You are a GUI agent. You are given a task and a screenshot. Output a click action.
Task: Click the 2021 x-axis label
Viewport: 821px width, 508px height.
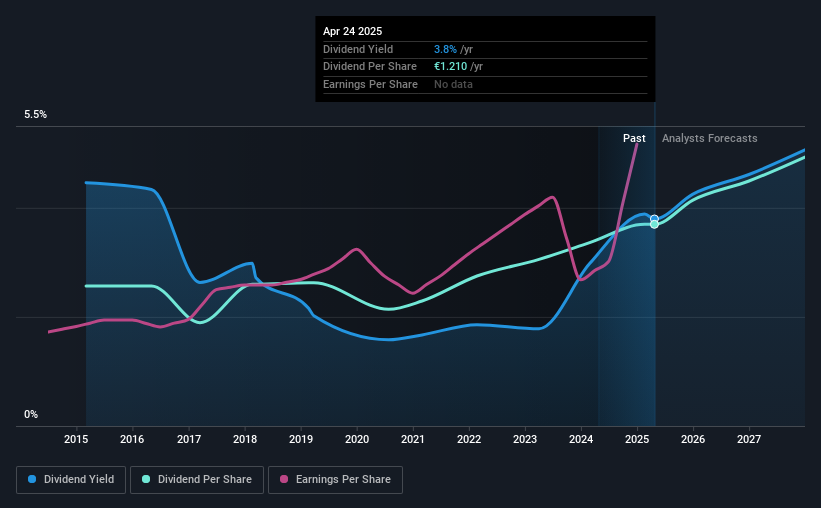tap(413, 439)
